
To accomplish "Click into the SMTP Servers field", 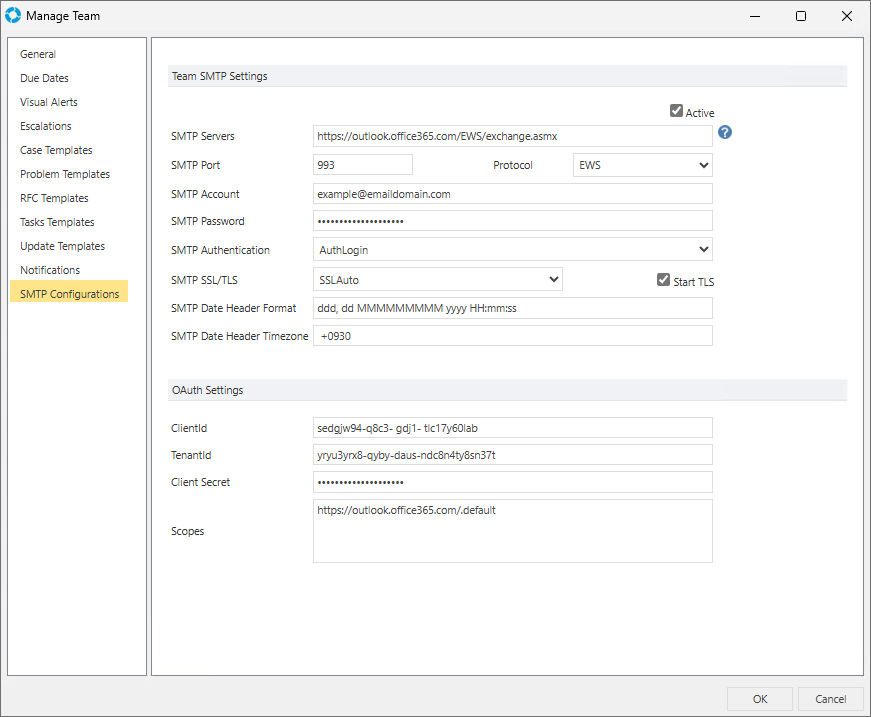I will pyautogui.click(x=512, y=136).
